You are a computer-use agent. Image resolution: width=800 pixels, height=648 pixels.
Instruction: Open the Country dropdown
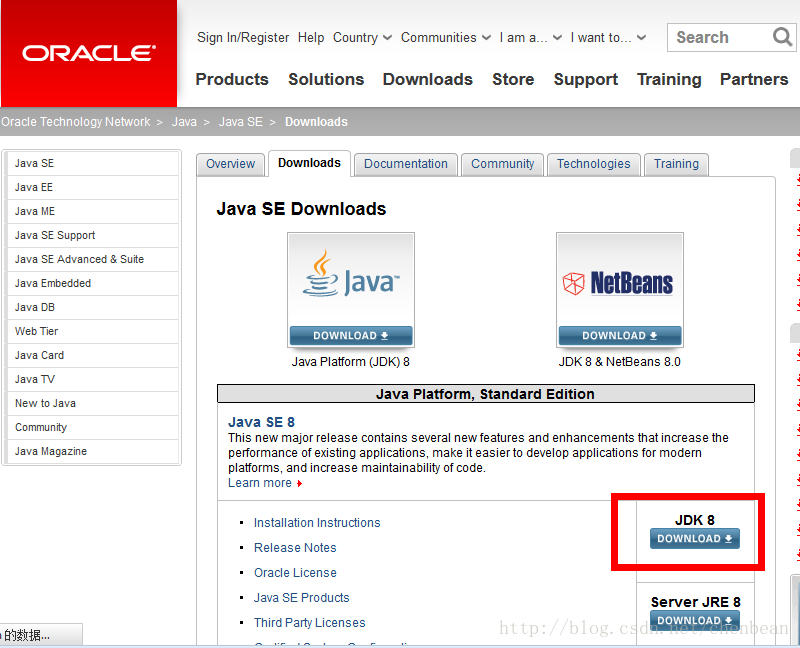pos(362,38)
